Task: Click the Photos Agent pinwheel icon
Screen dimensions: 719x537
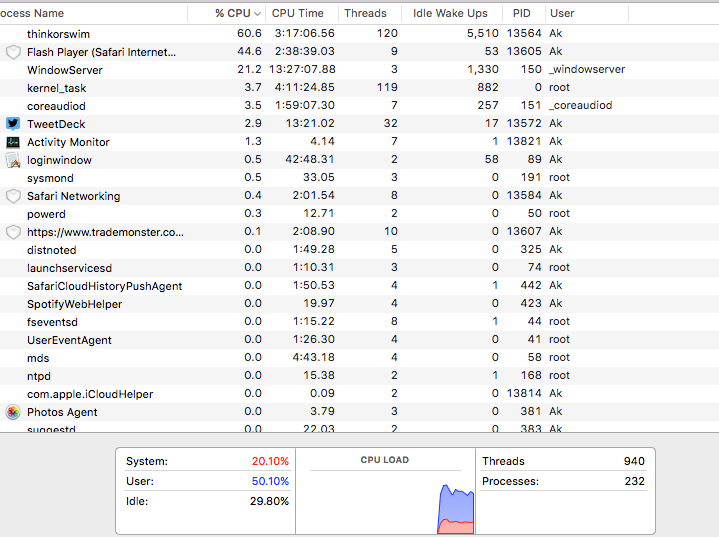Action: tap(13, 412)
